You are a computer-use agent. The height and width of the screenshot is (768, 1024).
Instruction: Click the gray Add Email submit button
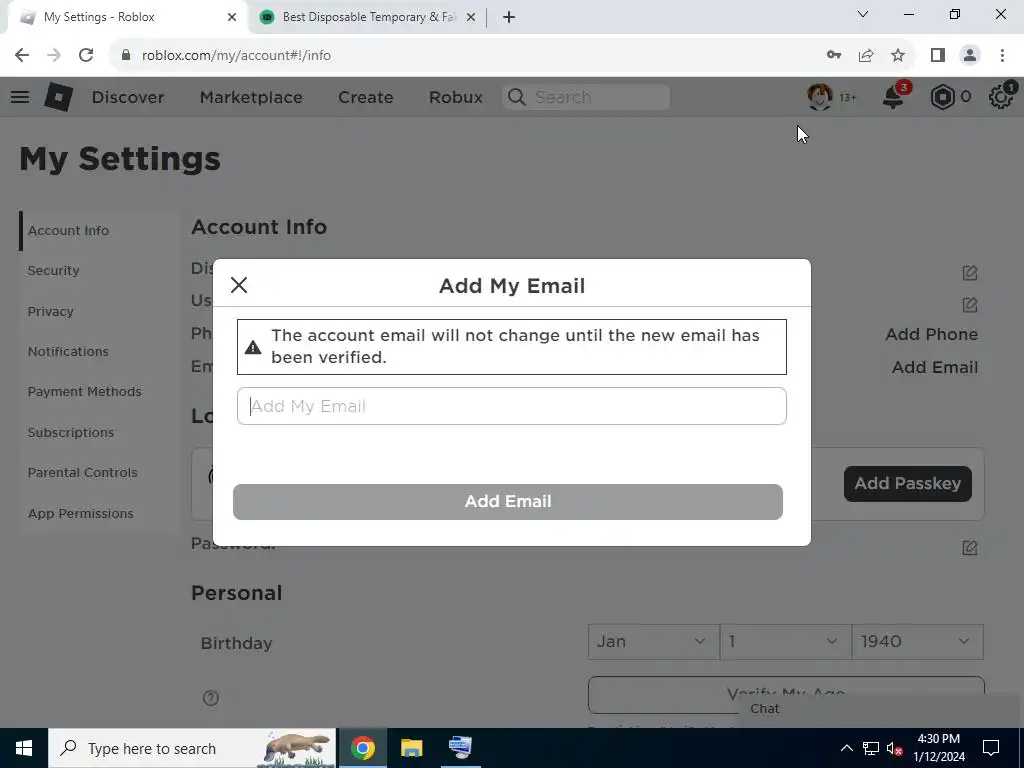coord(507,502)
